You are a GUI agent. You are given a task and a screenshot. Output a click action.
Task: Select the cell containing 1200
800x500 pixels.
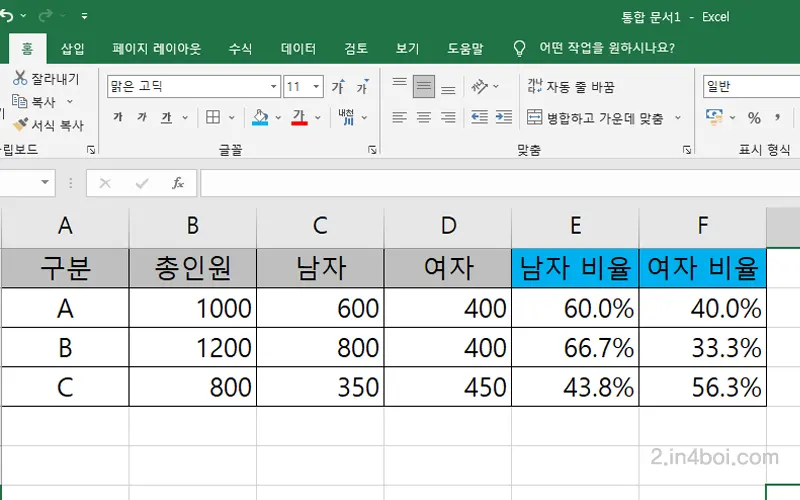(x=193, y=347)
